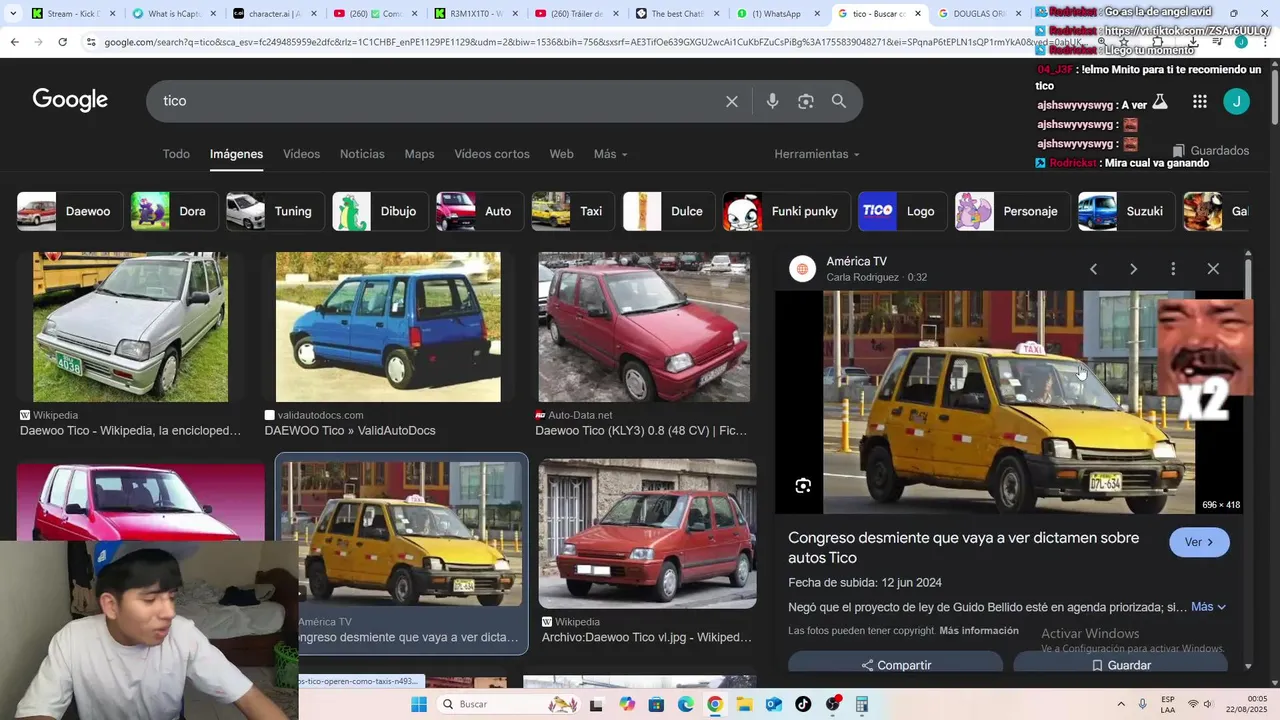This screenshot has height=720, width=1280.
Task: Switch to Web results tab
Action: (x=562, y=154)
